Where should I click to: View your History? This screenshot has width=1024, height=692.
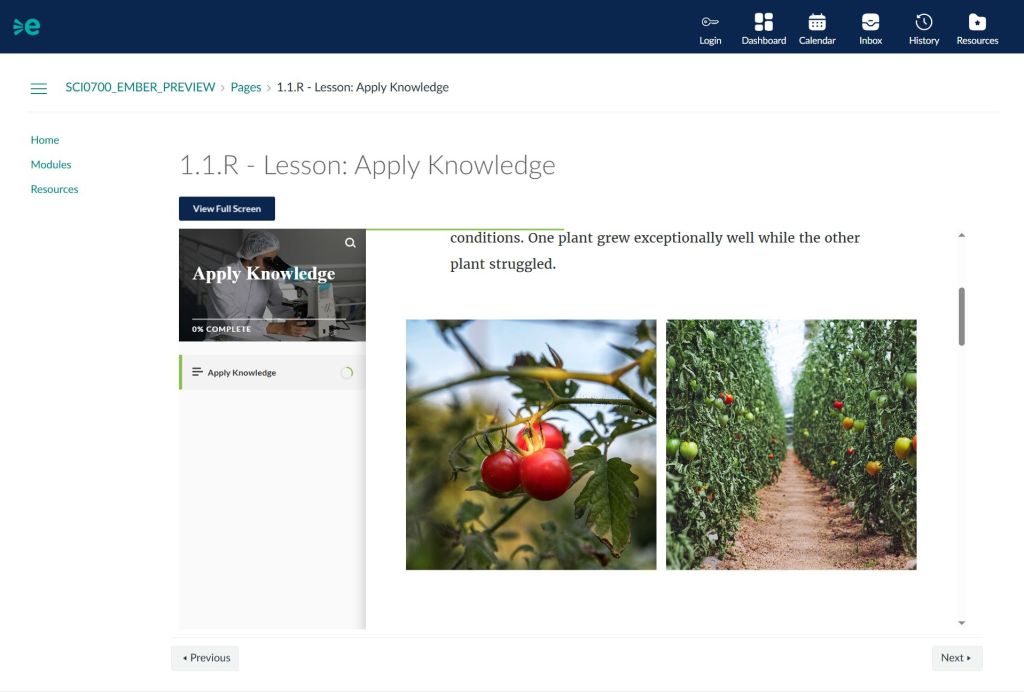click(x=923, y=27)
